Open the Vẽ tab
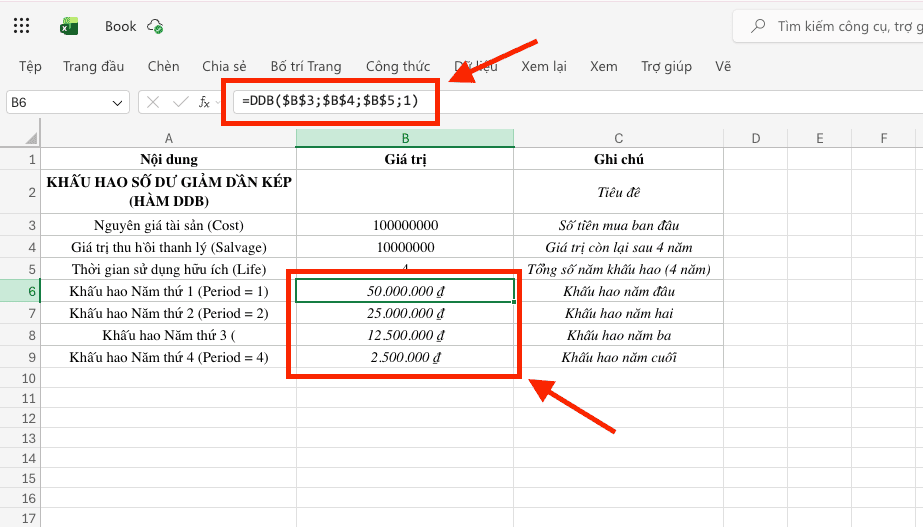 (x=723, y=67)
